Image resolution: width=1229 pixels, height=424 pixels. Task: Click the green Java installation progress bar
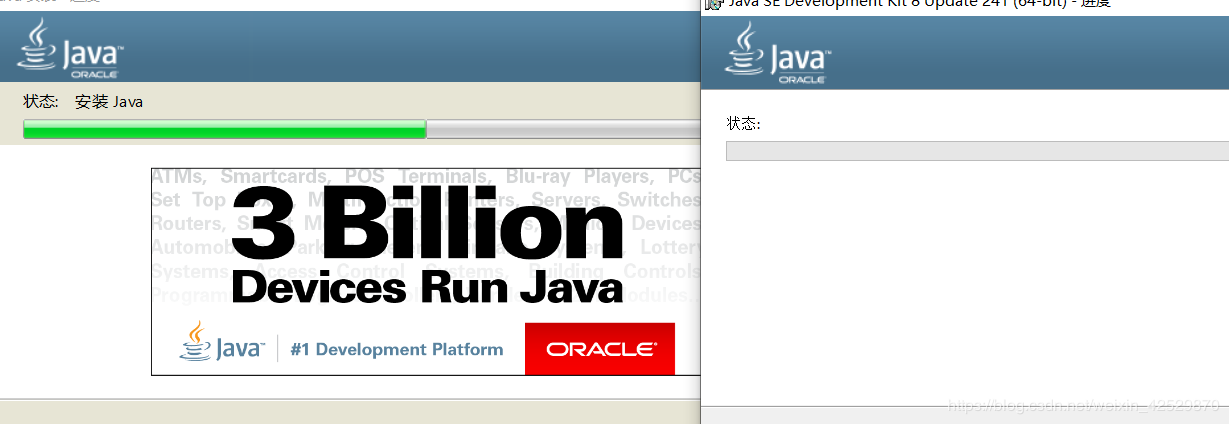coord(361,129)
